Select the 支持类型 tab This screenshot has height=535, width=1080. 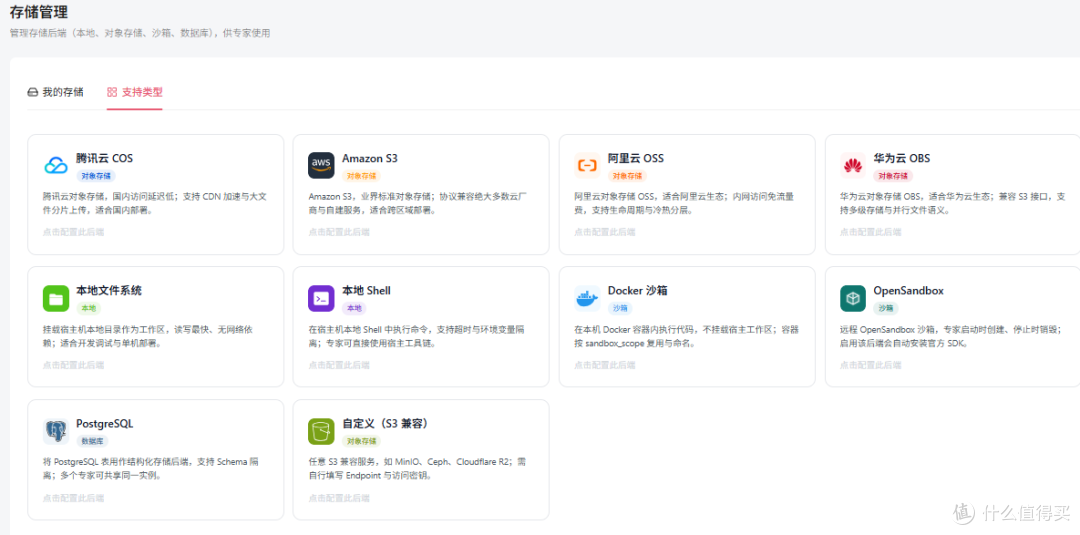134,92
